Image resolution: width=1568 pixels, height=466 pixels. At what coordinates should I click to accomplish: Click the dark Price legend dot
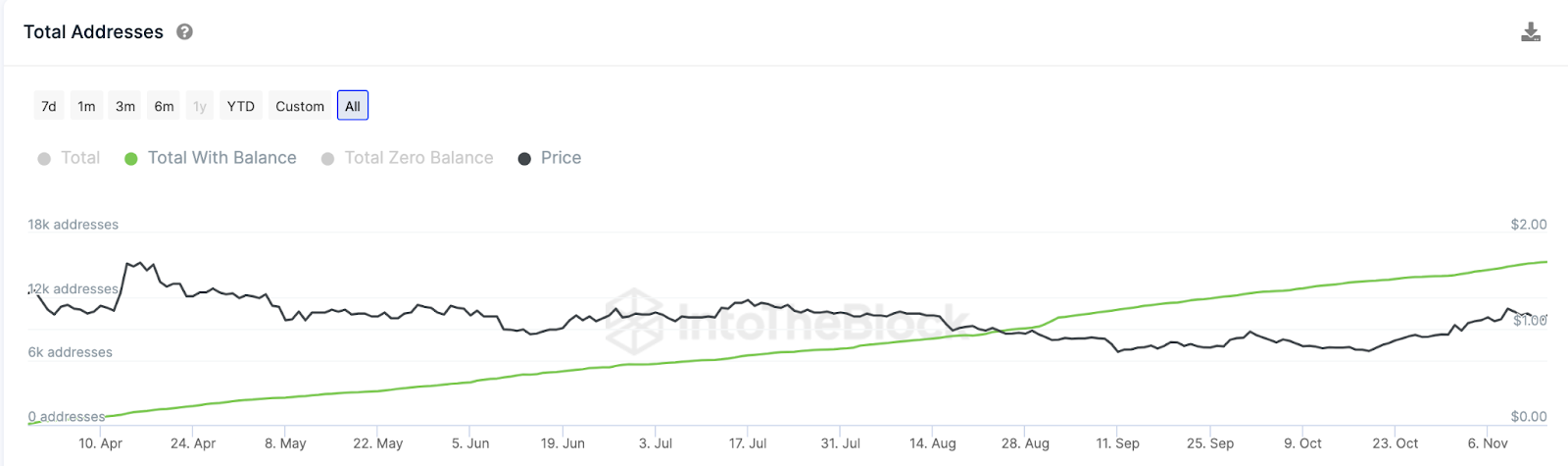tap(524, 159)
